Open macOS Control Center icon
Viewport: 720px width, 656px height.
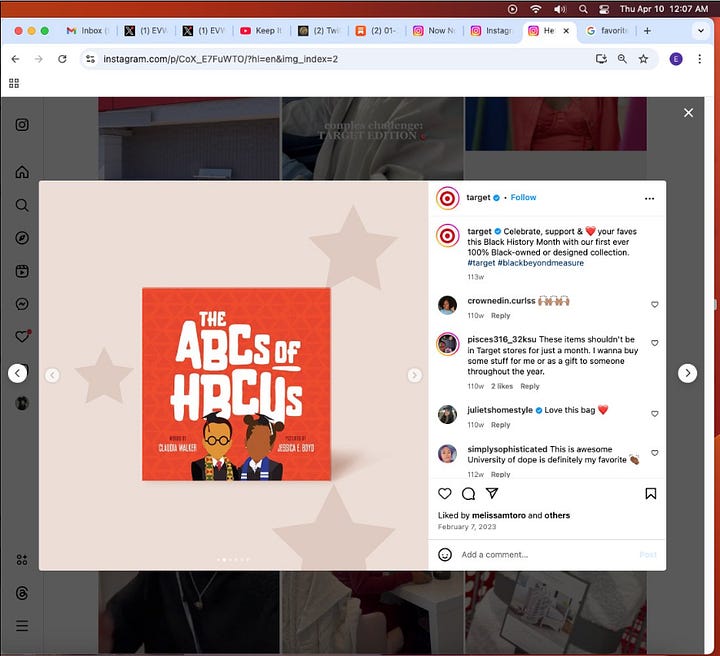pos(603,9)
